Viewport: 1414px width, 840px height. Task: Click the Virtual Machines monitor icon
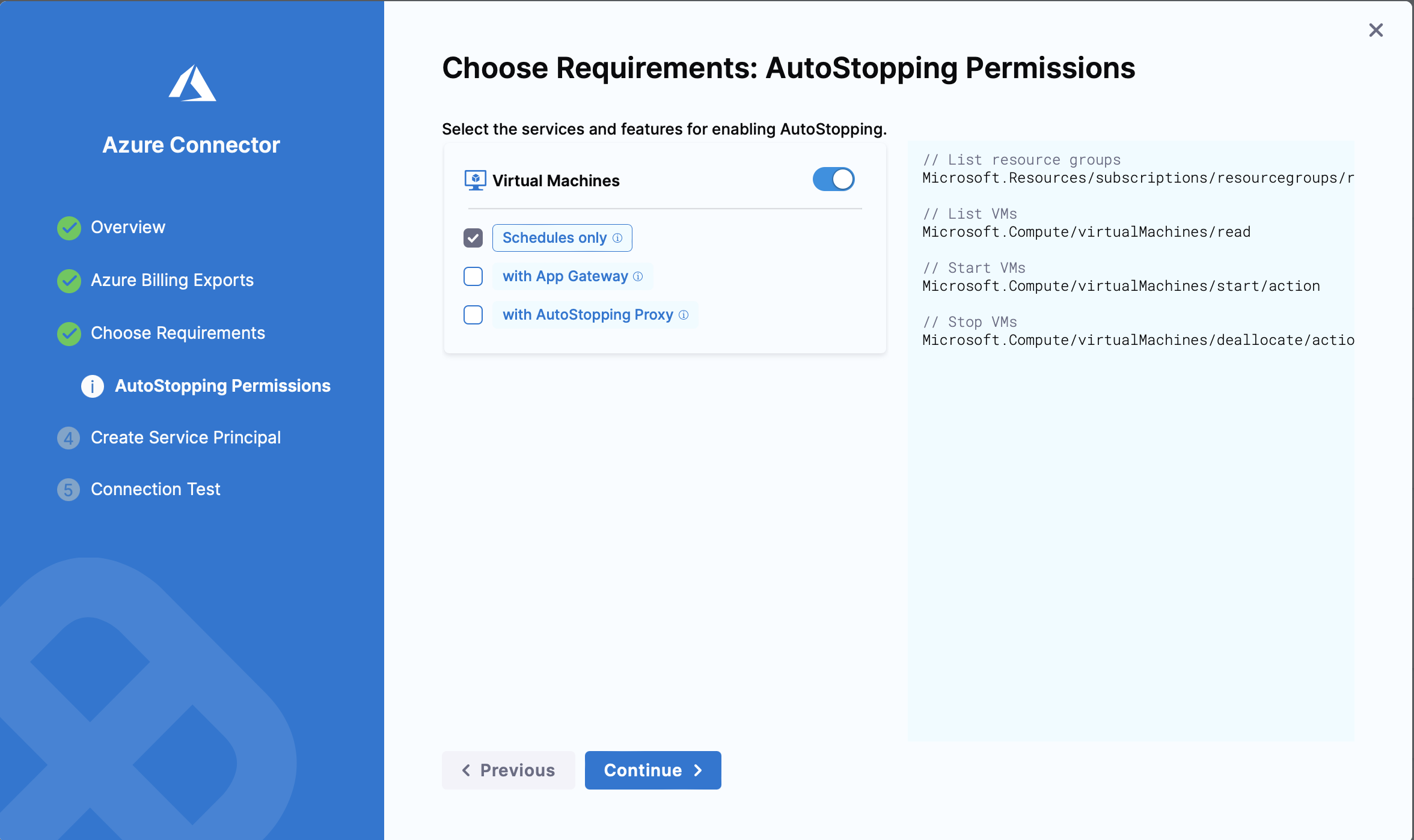tap(475, 180)
